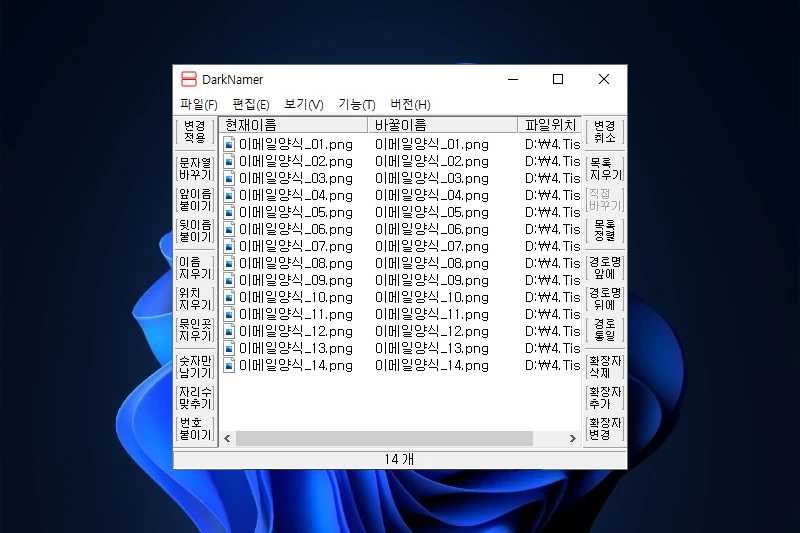Click the 14 개 status bar text
Viewport: 800px width, 533px height.
point(399,459)
